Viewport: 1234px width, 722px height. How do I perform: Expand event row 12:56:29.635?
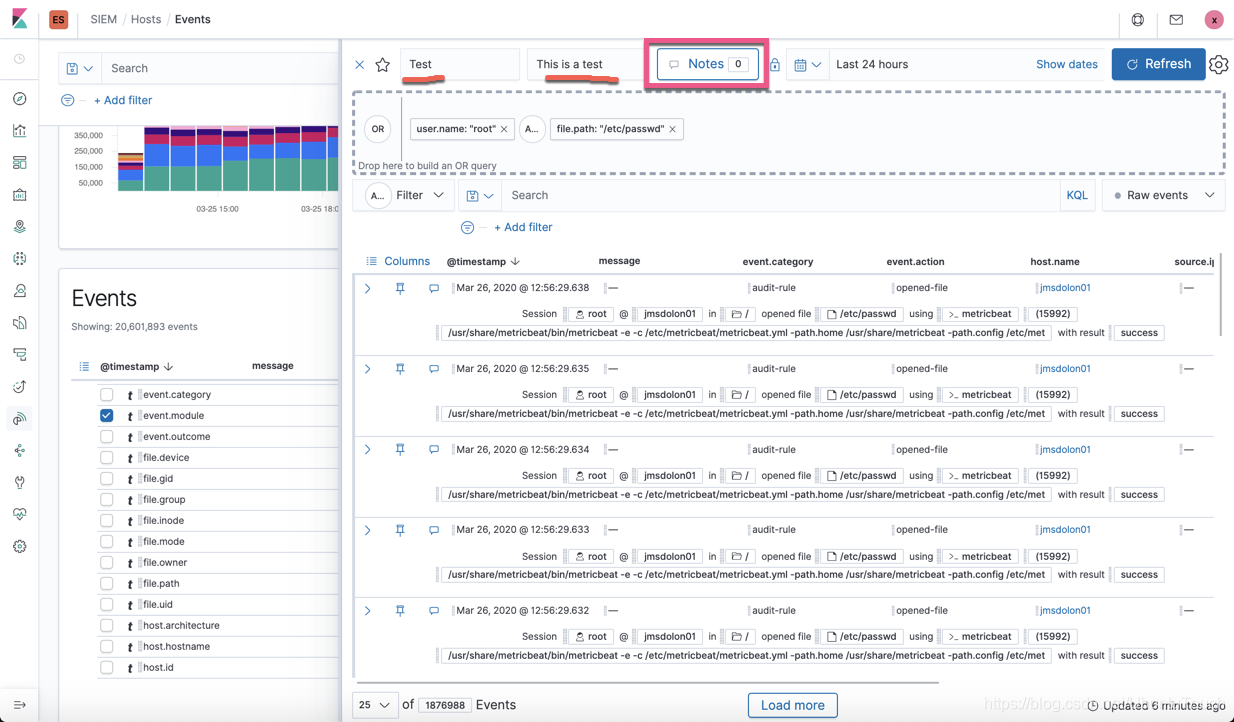[x=368, y=369]
